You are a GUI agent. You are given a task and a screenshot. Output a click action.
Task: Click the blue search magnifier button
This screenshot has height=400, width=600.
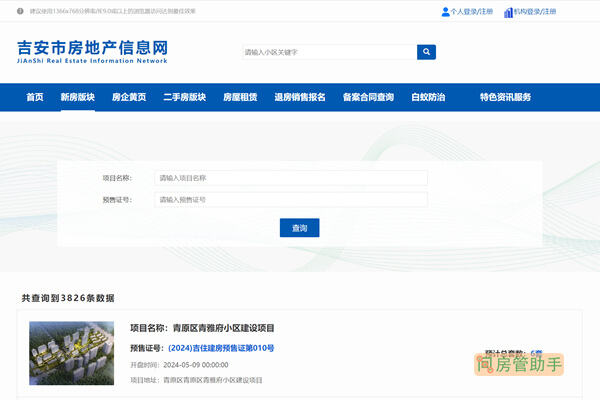pos(426,52)
